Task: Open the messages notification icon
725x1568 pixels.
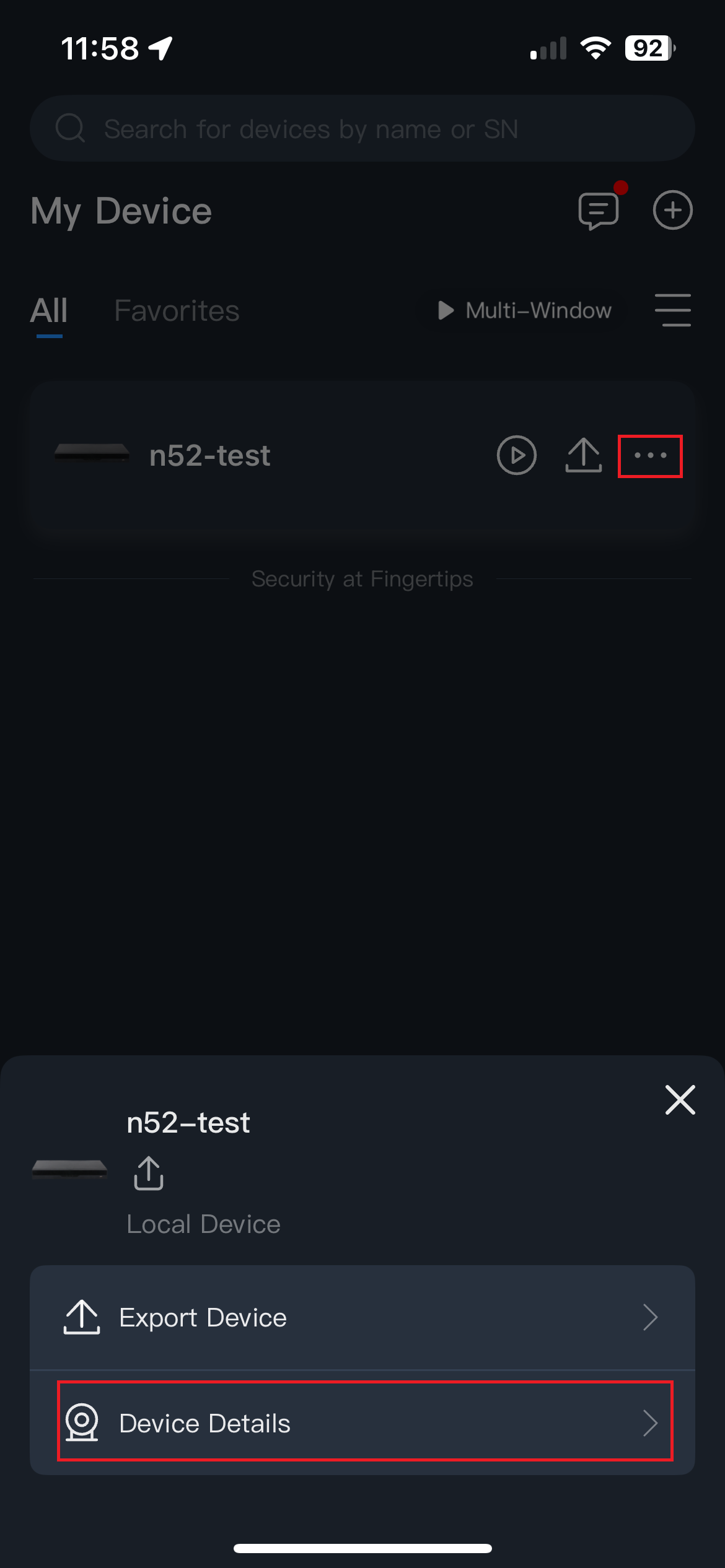Action: [599, 211]
